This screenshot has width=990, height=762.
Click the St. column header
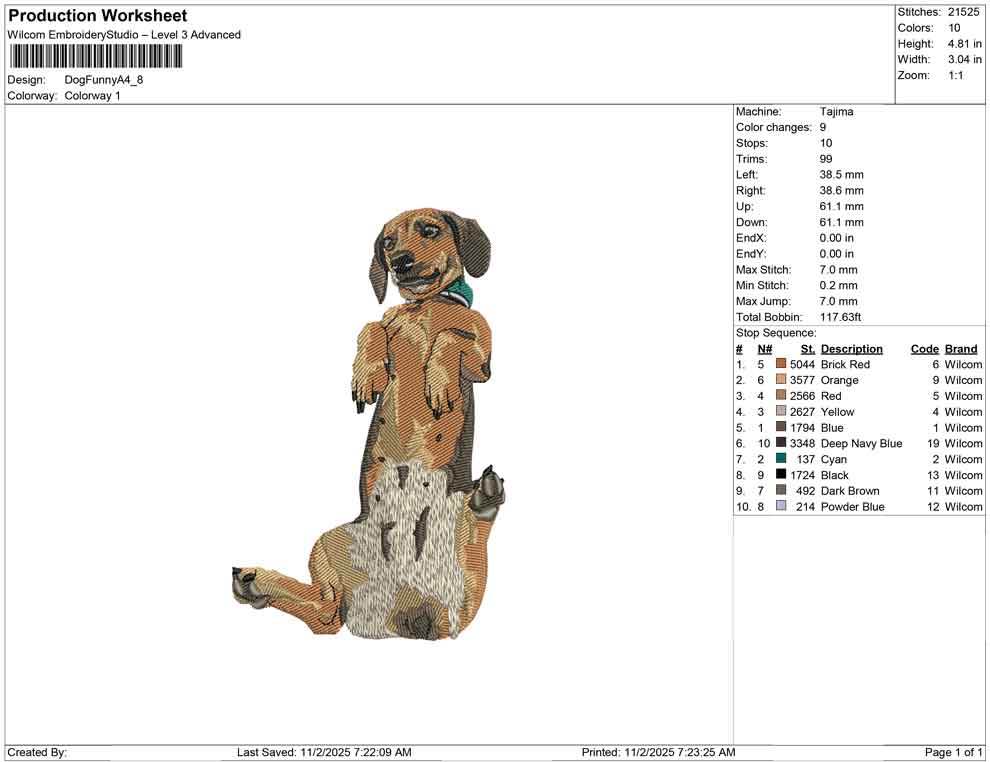[808, 349]
